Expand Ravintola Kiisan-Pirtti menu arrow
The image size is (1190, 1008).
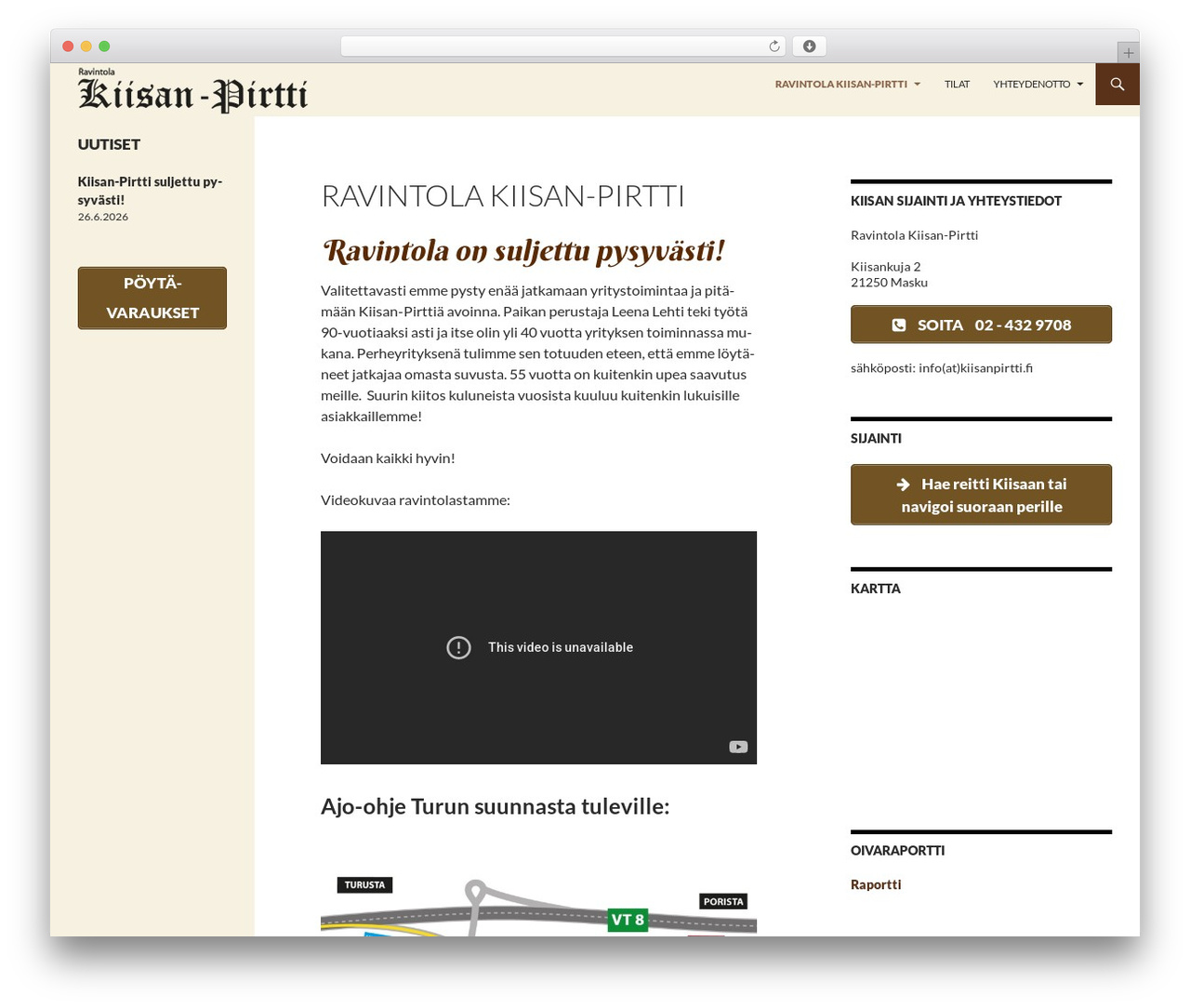(x=918, y=85)
